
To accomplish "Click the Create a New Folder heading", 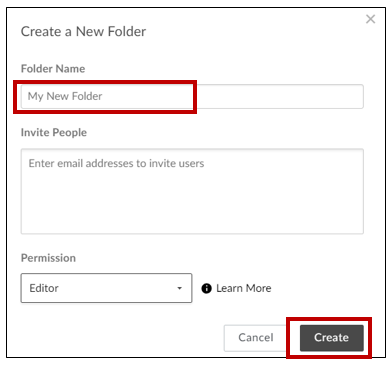I will pos(83,32).
